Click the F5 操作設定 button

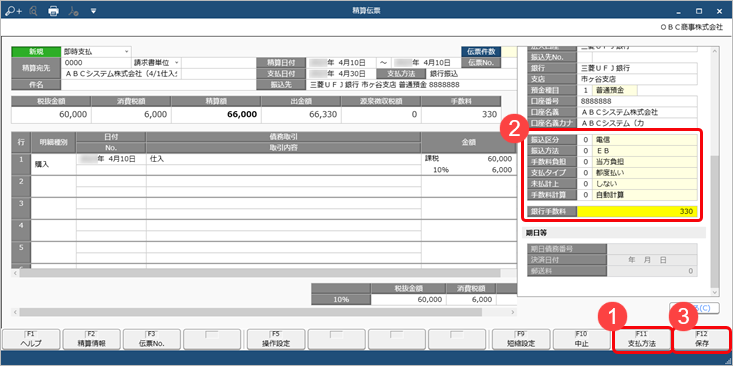pyautogui.click(x=276, y=339)
